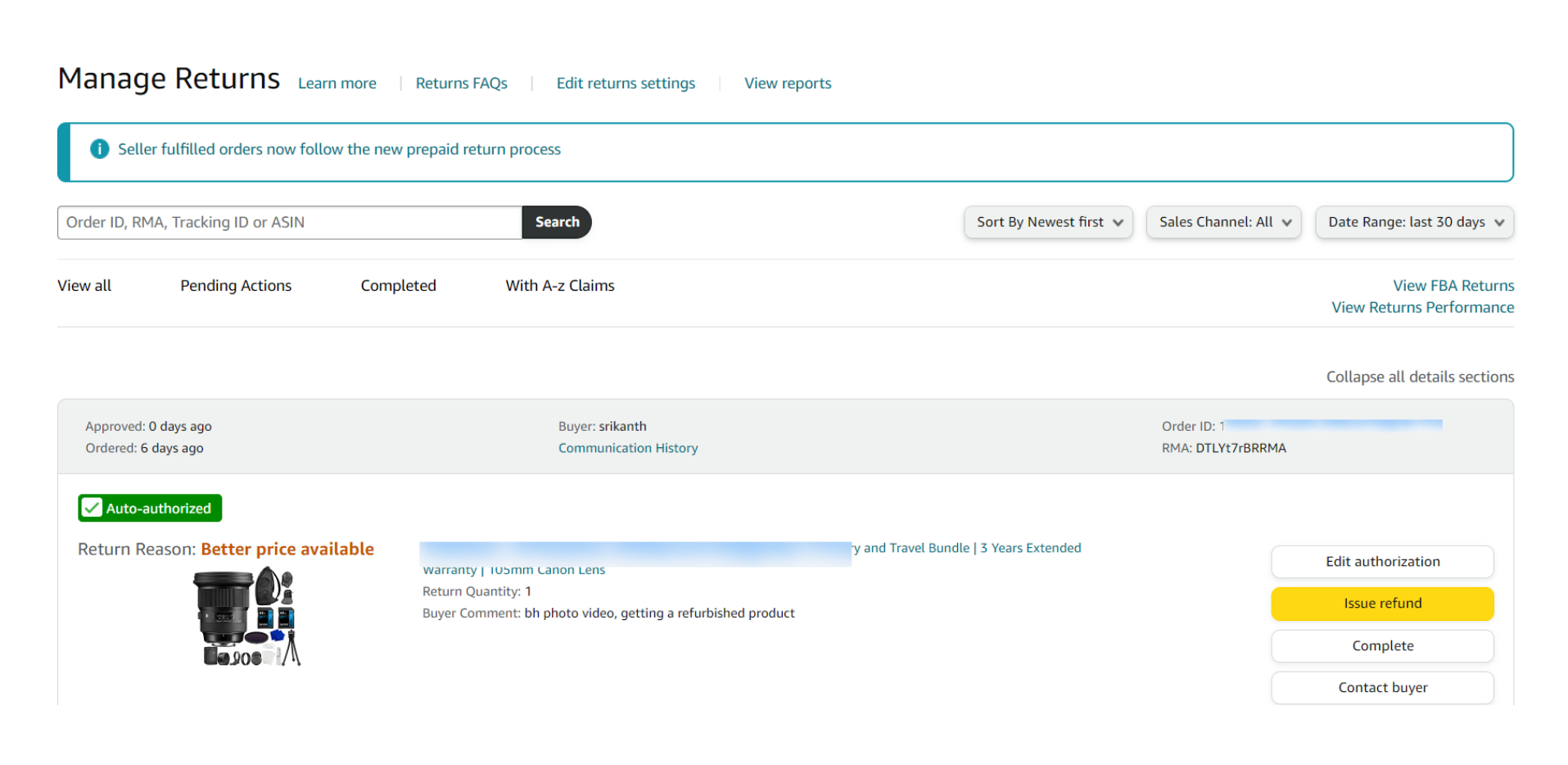
Task: Click the Approved: 0 days ago text
Action: tap(148, 427)
